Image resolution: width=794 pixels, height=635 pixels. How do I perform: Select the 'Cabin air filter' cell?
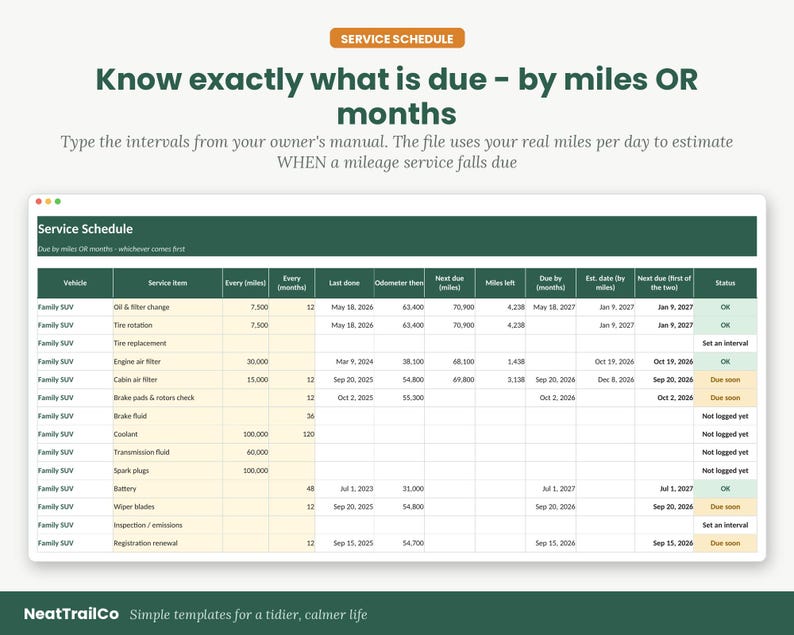168,380
